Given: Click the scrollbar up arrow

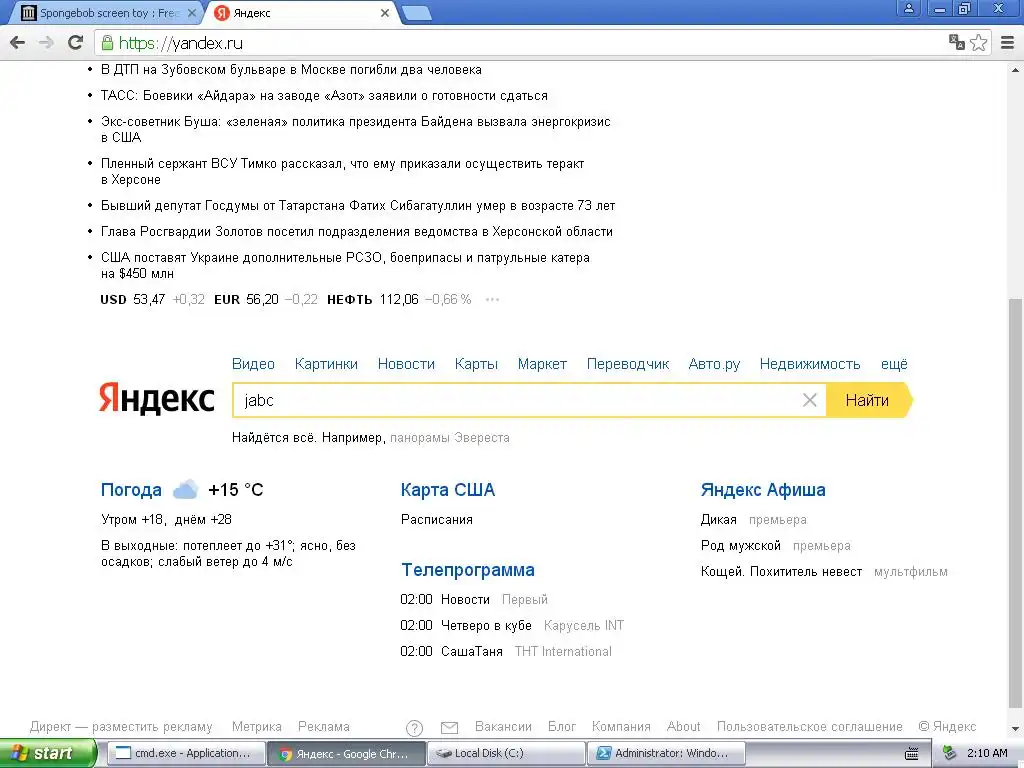Looking at the screenshot, I should (1016, 70).
